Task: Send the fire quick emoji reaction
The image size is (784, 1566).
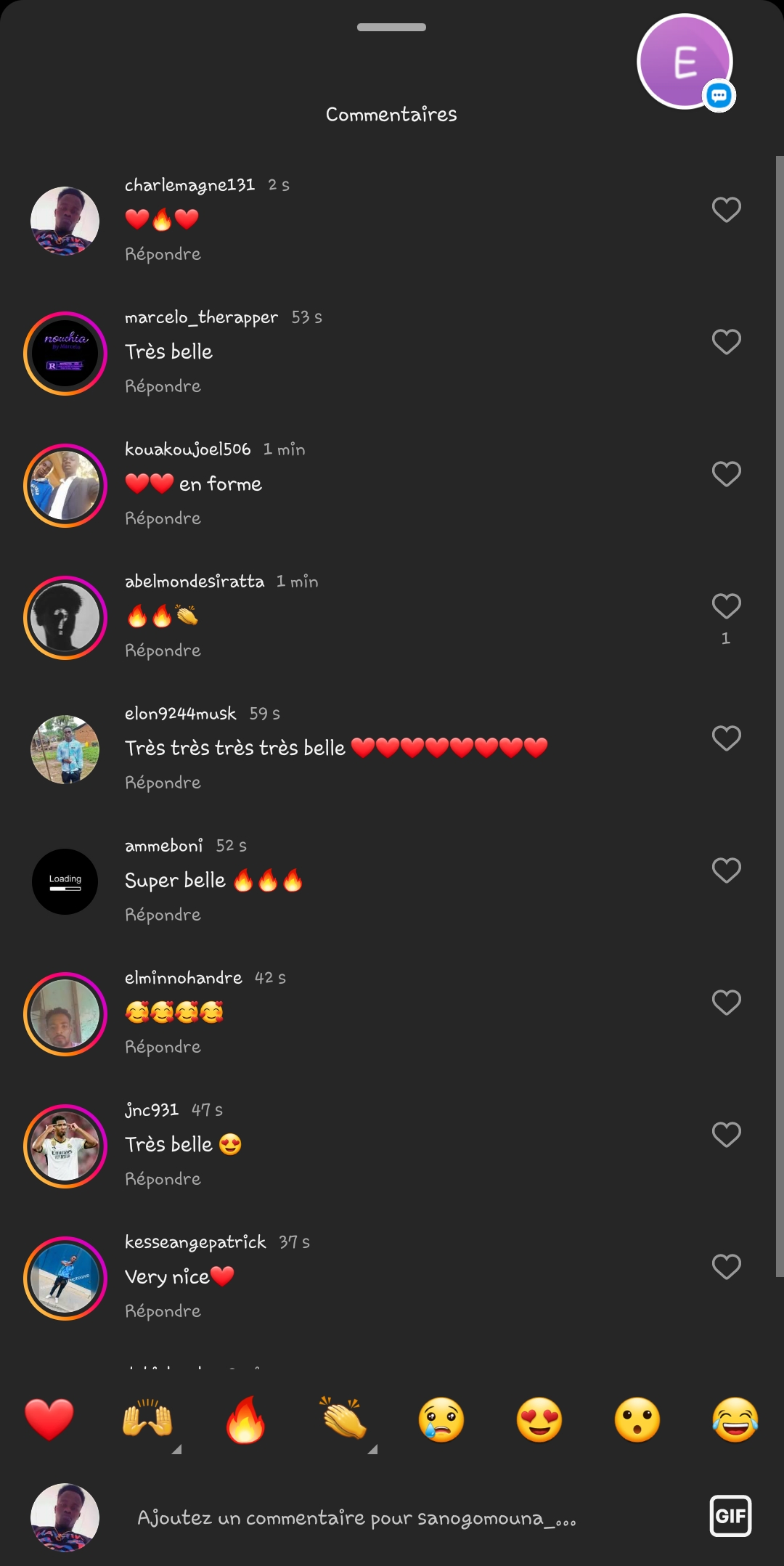Action: coord(245,1419)
